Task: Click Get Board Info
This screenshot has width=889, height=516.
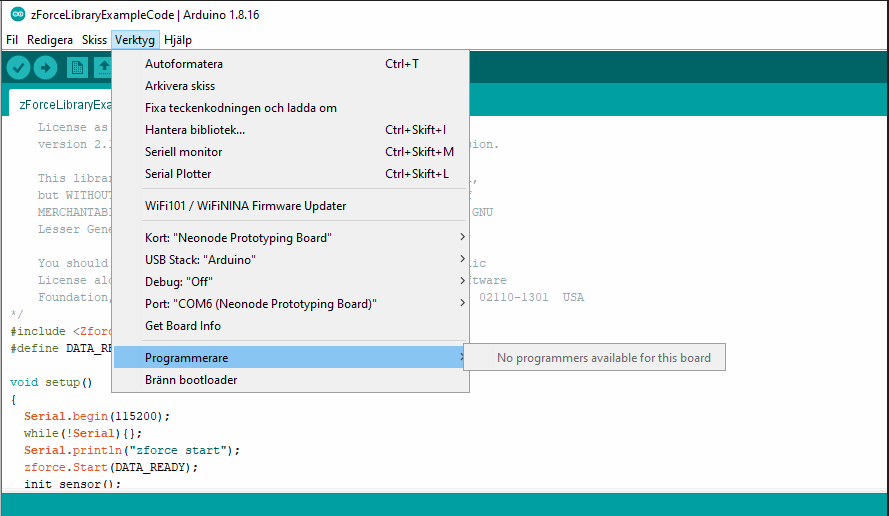Action: pyautogui.click(x=183, y=326)
